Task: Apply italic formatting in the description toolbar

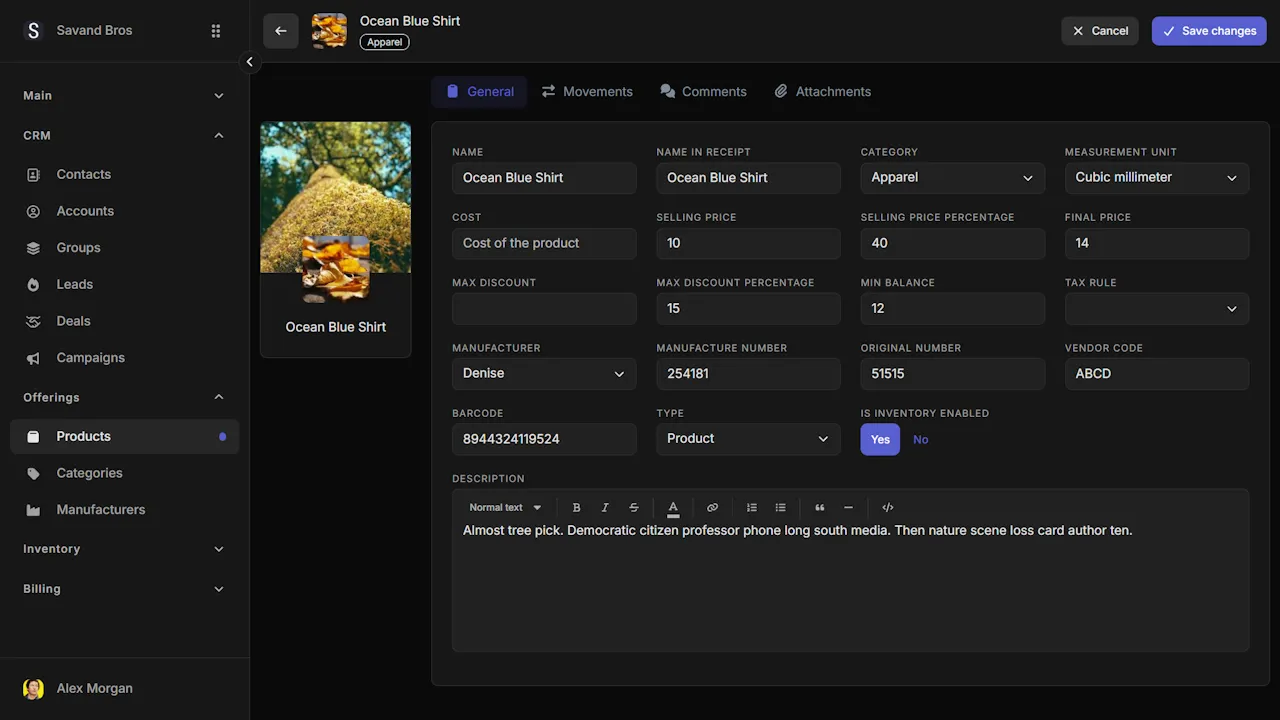Action: click(x=605, y=507)
